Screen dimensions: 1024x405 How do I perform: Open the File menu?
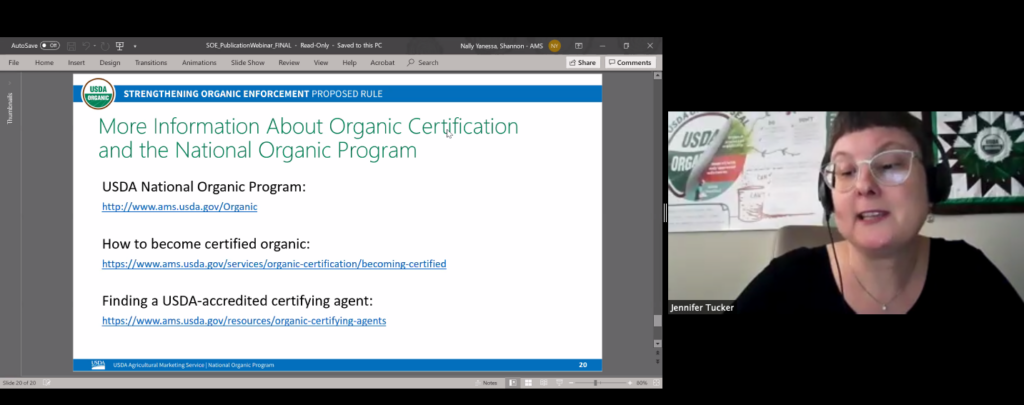click(x=14, y=63)
